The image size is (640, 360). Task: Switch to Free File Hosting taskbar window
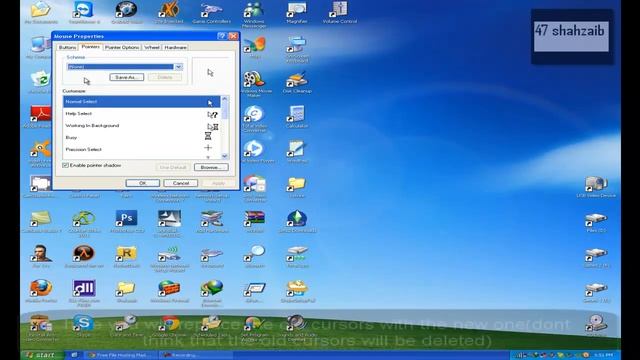(x=121, y=355)
